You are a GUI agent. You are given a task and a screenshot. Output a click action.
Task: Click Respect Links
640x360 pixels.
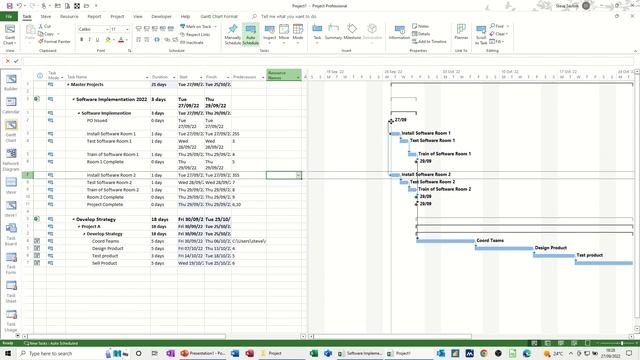(195, 34)
